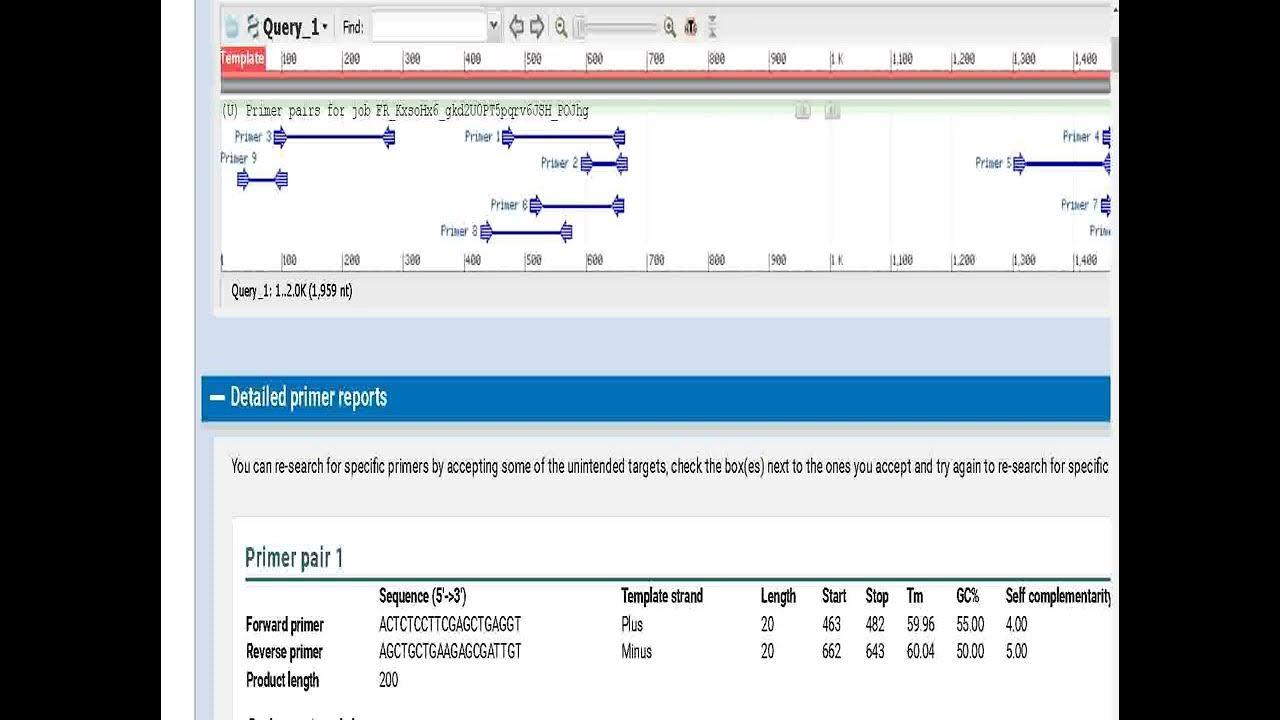Open the Find box dropdown arrow
Image resolution: width=1280 pixels, height=720 pixels.
[x=493, y=27]
